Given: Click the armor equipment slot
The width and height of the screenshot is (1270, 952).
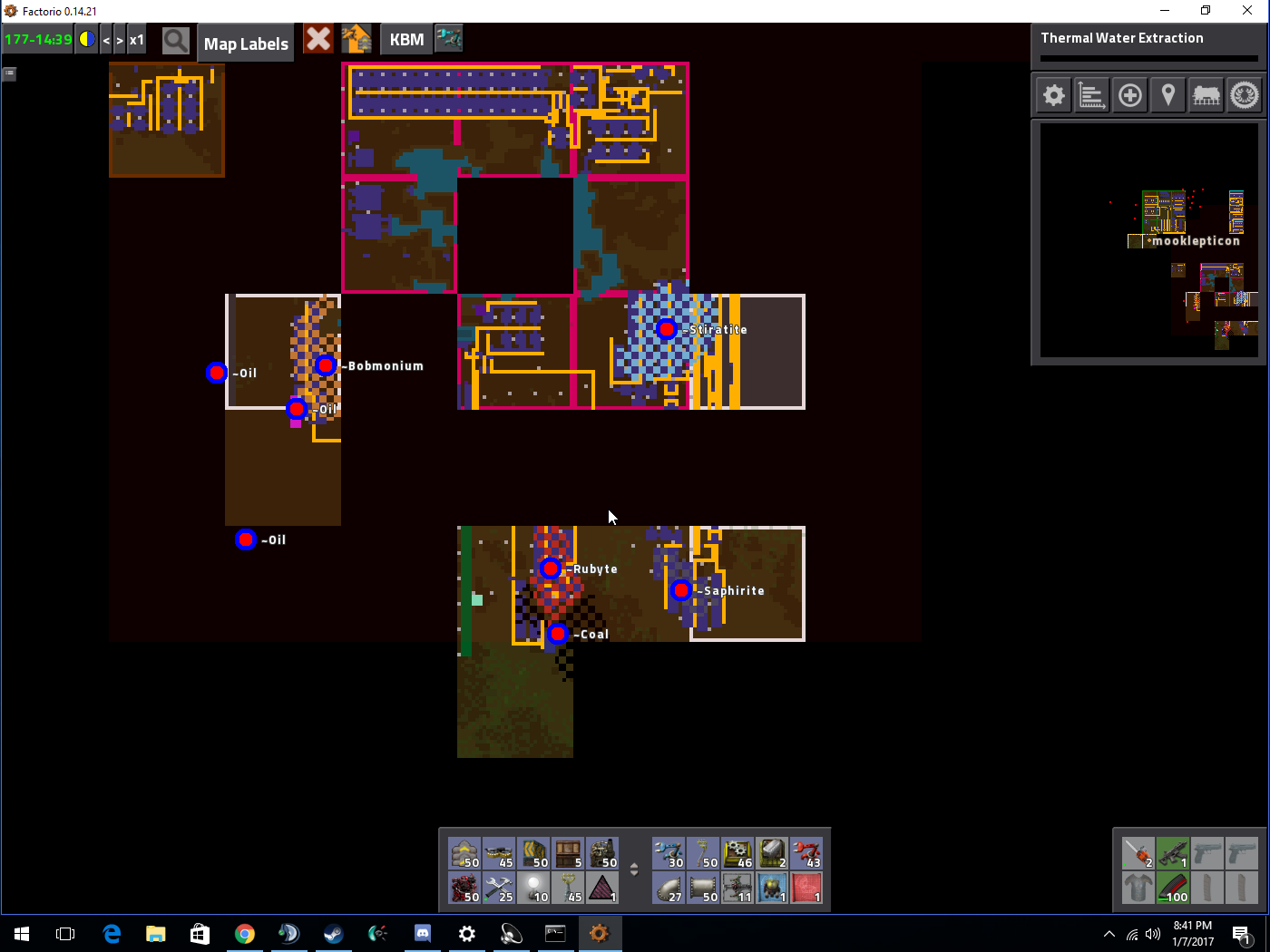Looking at the screenshot, I should pyautogui.click(x=1138, y=888).
